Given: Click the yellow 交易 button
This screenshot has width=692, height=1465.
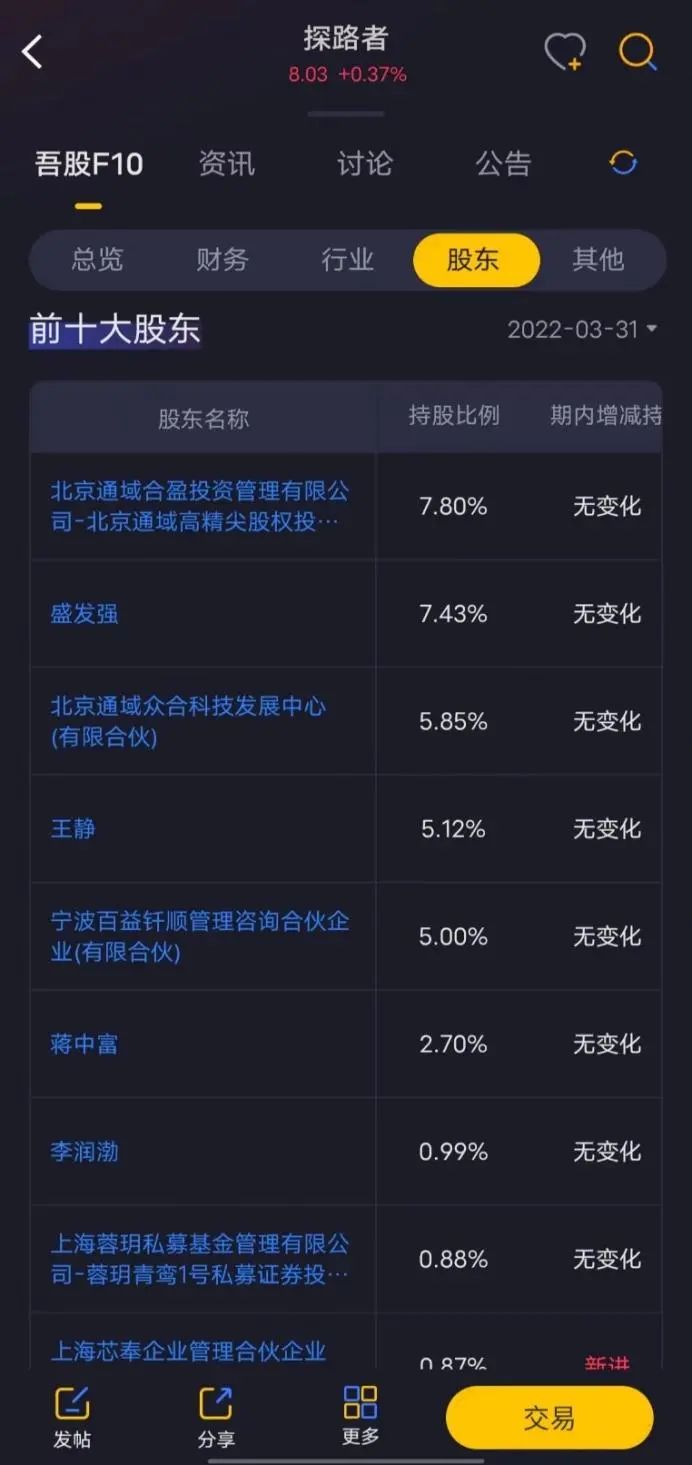Looking at the screenshot, I should click(x=549, y=1418).
